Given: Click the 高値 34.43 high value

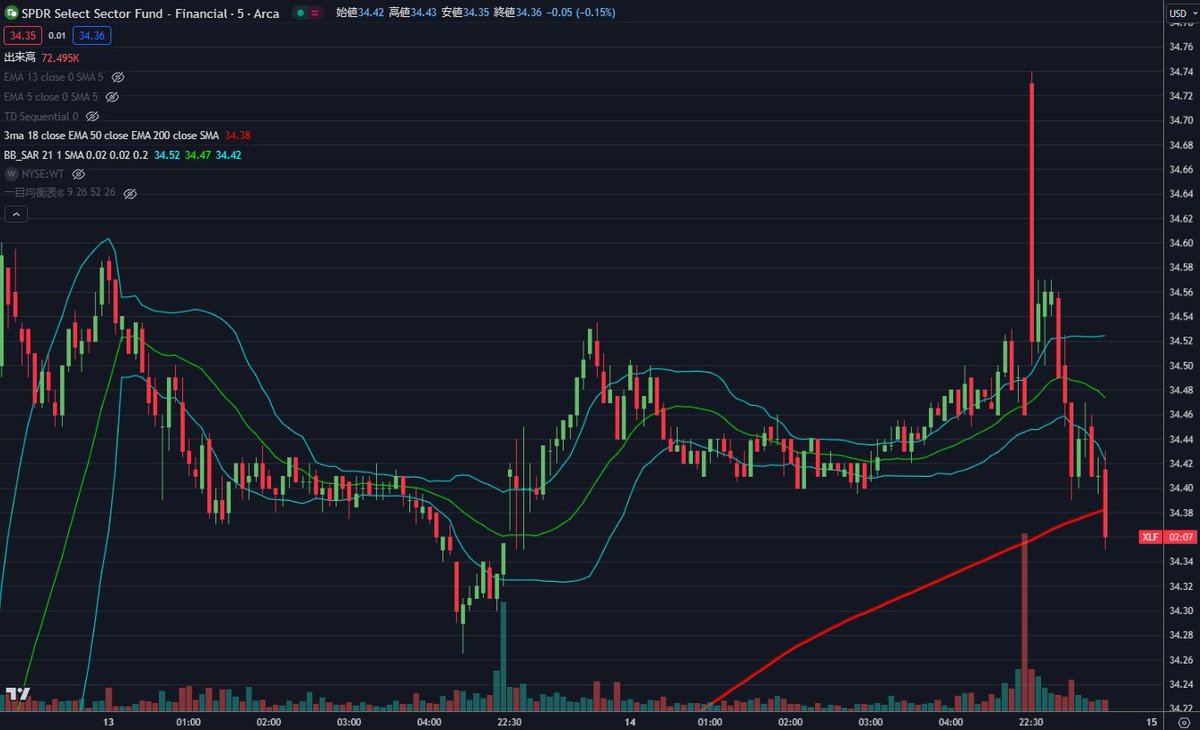Looking at the screenshot, I should coord(412,13).
